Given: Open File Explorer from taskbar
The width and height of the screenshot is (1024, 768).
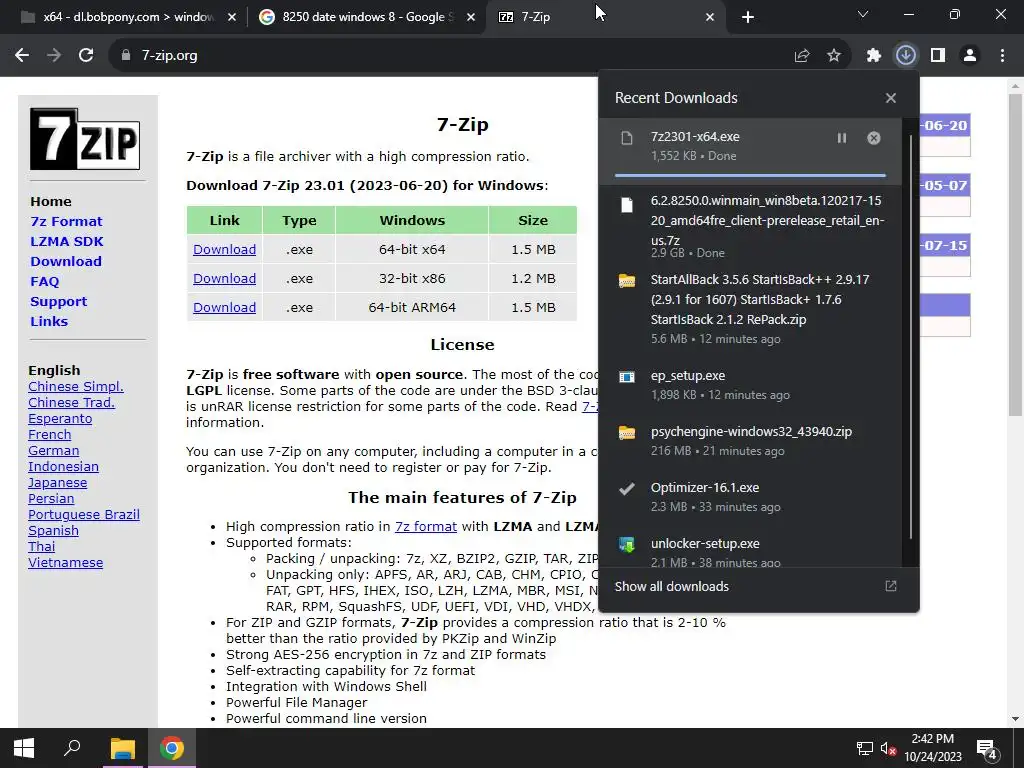Looking at the screenshot, I should point(122,748).
